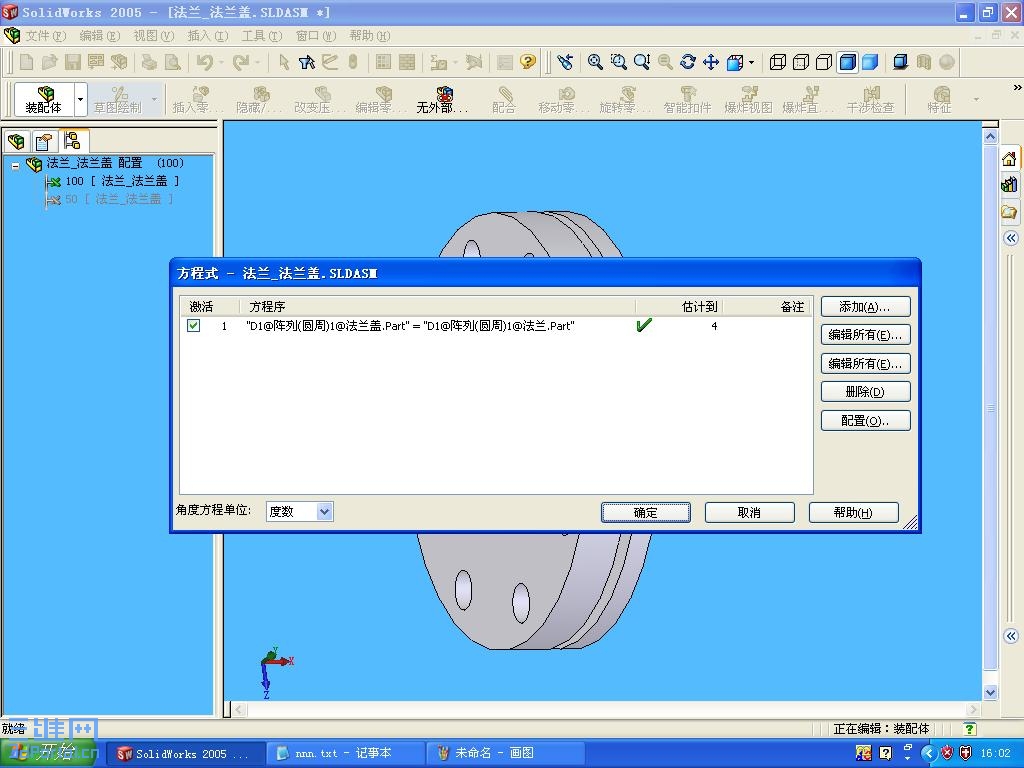Screen dimensions: 1024x768
Task: Click the 帮助(H) button in dialog
Action: pos(853,512)
